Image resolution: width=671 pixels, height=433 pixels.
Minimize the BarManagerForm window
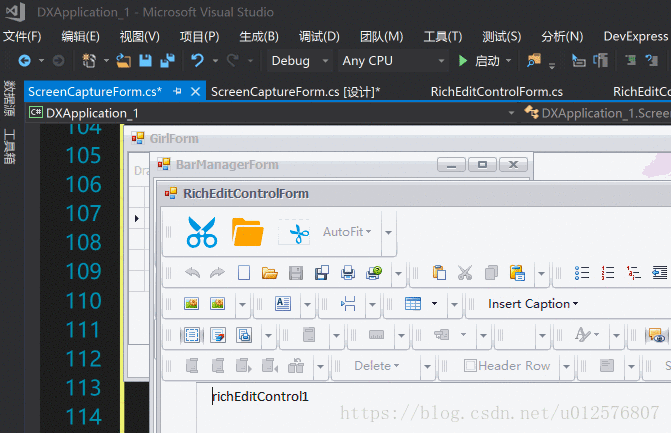coord(451,165)
